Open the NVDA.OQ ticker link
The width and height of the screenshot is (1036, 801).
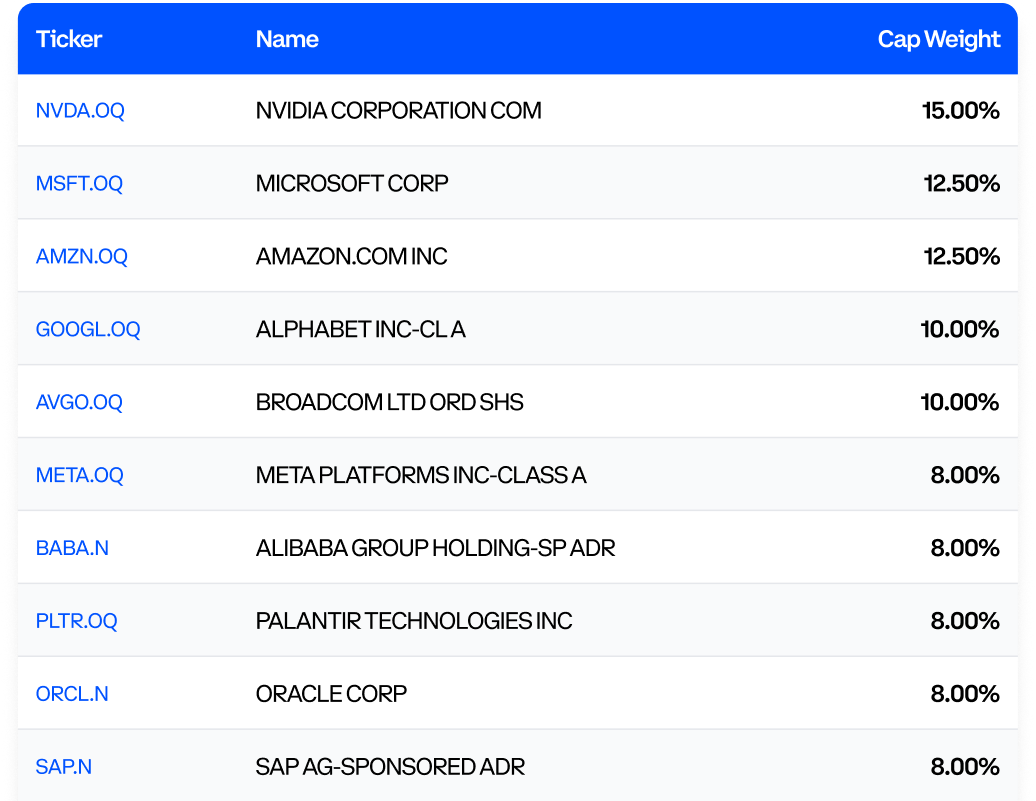tap(80, 110)
